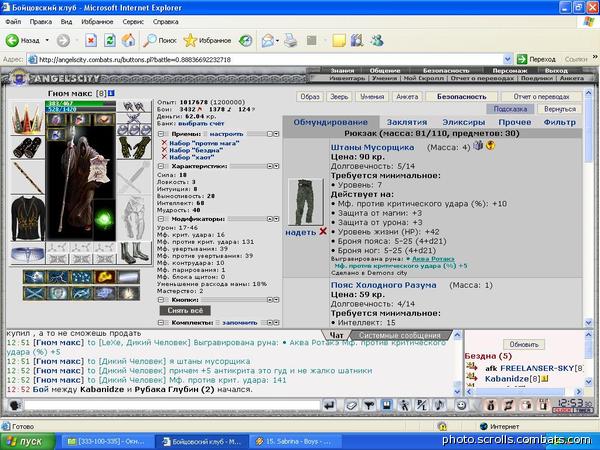Image resolution: width=600 pixels, height=450 pixels.
Task: Collapse the Приемы section
Action: 161,134
